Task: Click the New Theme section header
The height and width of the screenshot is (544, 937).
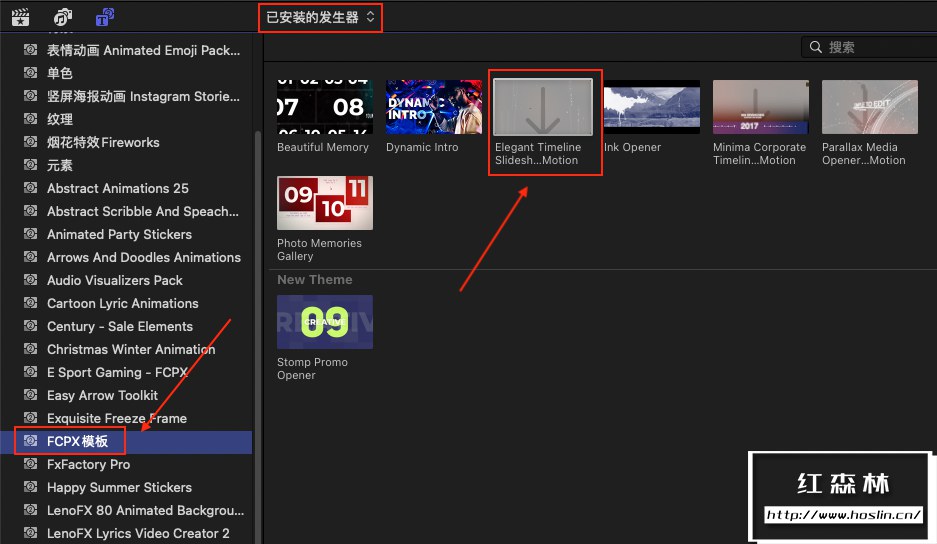Action: click(x=315, y=279)
